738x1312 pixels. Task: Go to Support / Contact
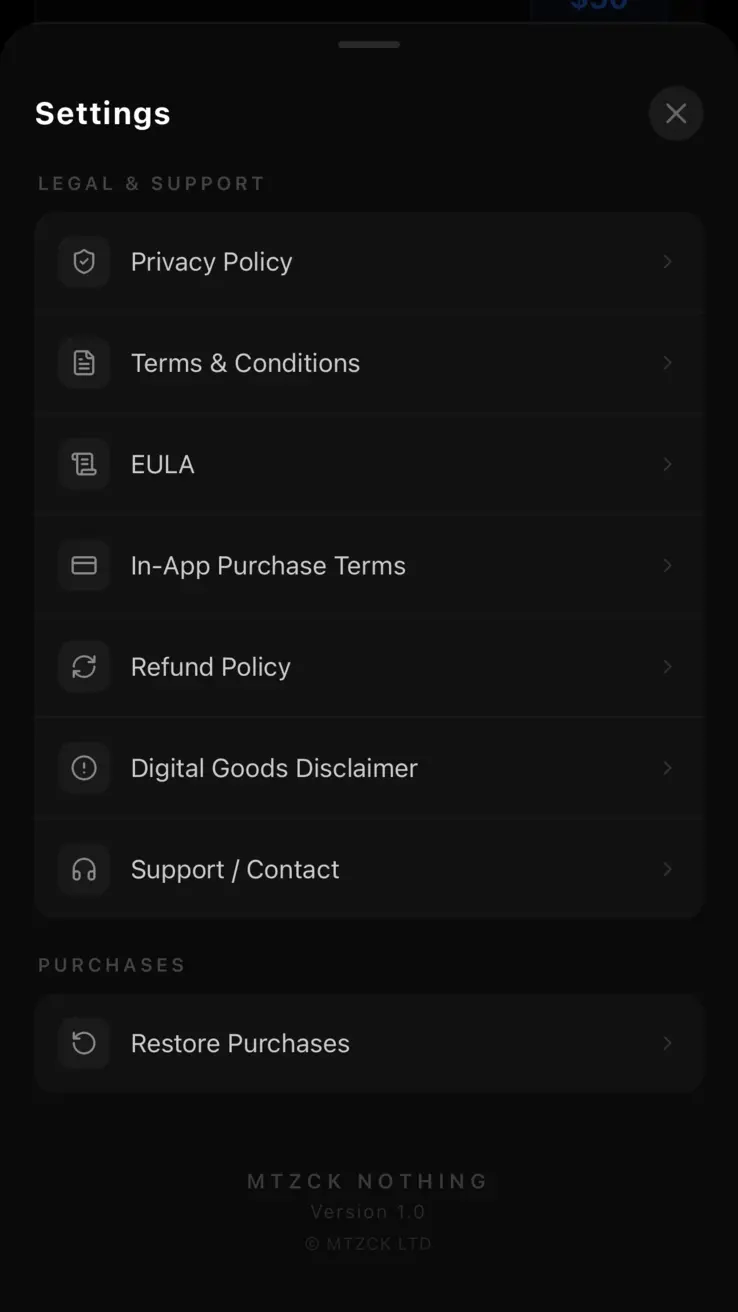[235, 870]
